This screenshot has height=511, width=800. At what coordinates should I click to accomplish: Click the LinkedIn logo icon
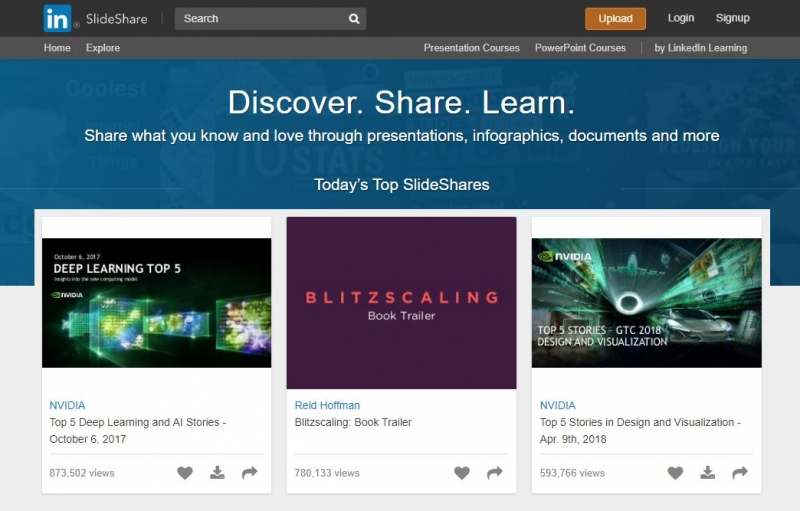click(x=57, y=19)
